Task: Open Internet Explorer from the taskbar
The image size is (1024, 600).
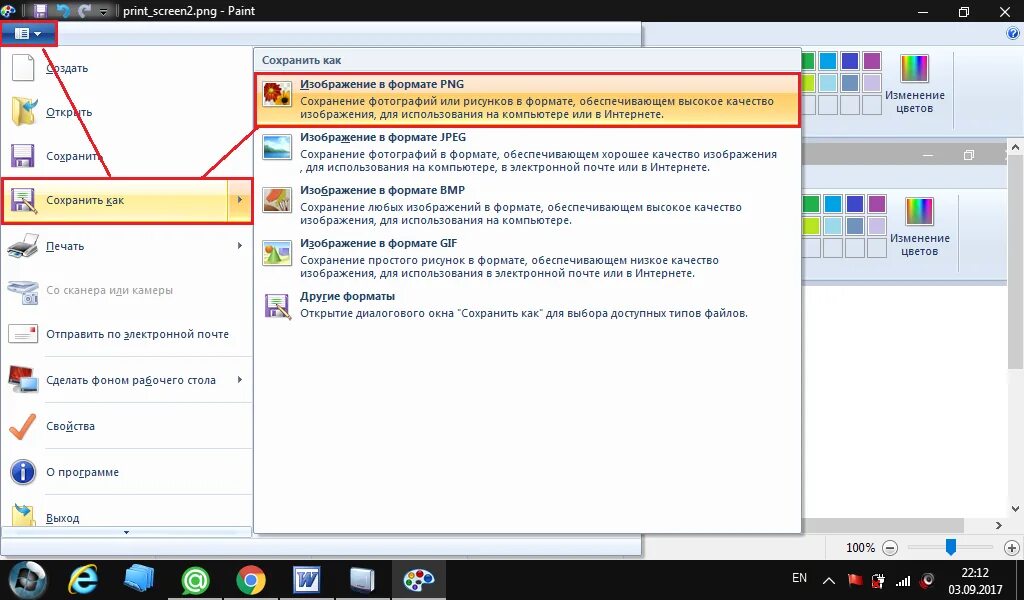Action: tap(84, 580)
